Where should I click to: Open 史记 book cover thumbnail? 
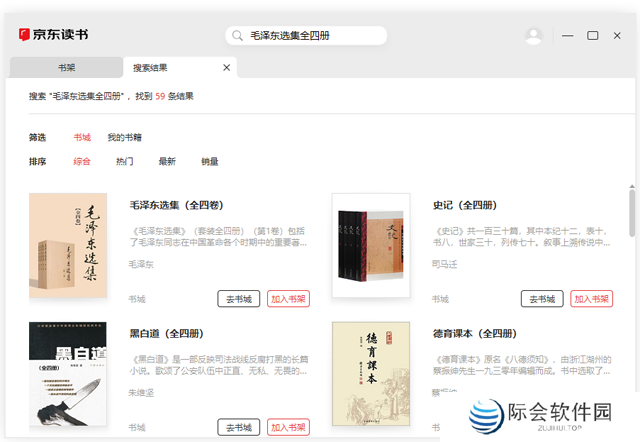[371, 245]
